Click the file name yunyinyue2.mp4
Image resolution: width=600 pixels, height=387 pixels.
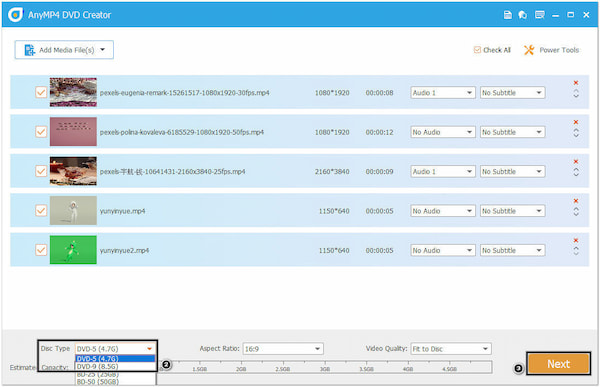(x=124, y=250)
